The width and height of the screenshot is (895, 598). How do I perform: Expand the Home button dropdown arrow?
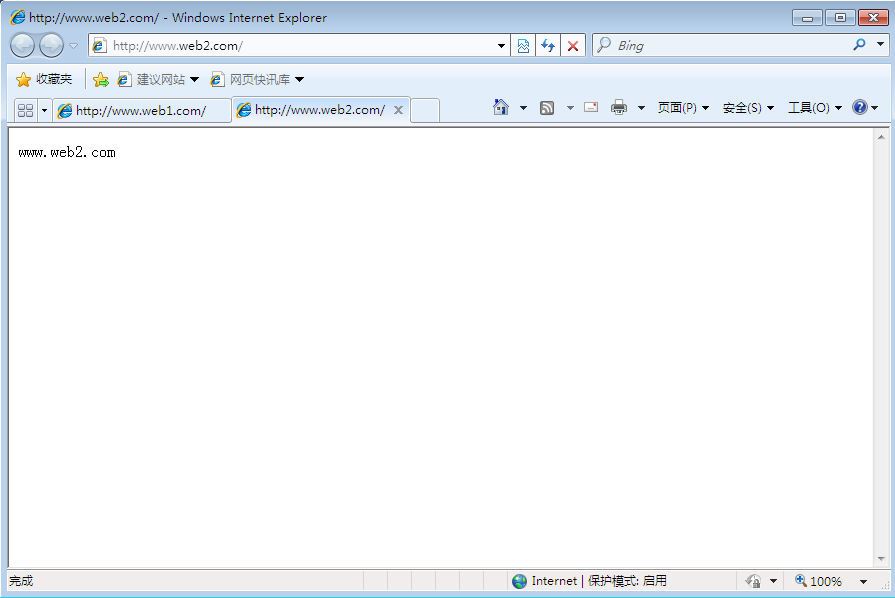pyautogui.click(x=523, y=107)
